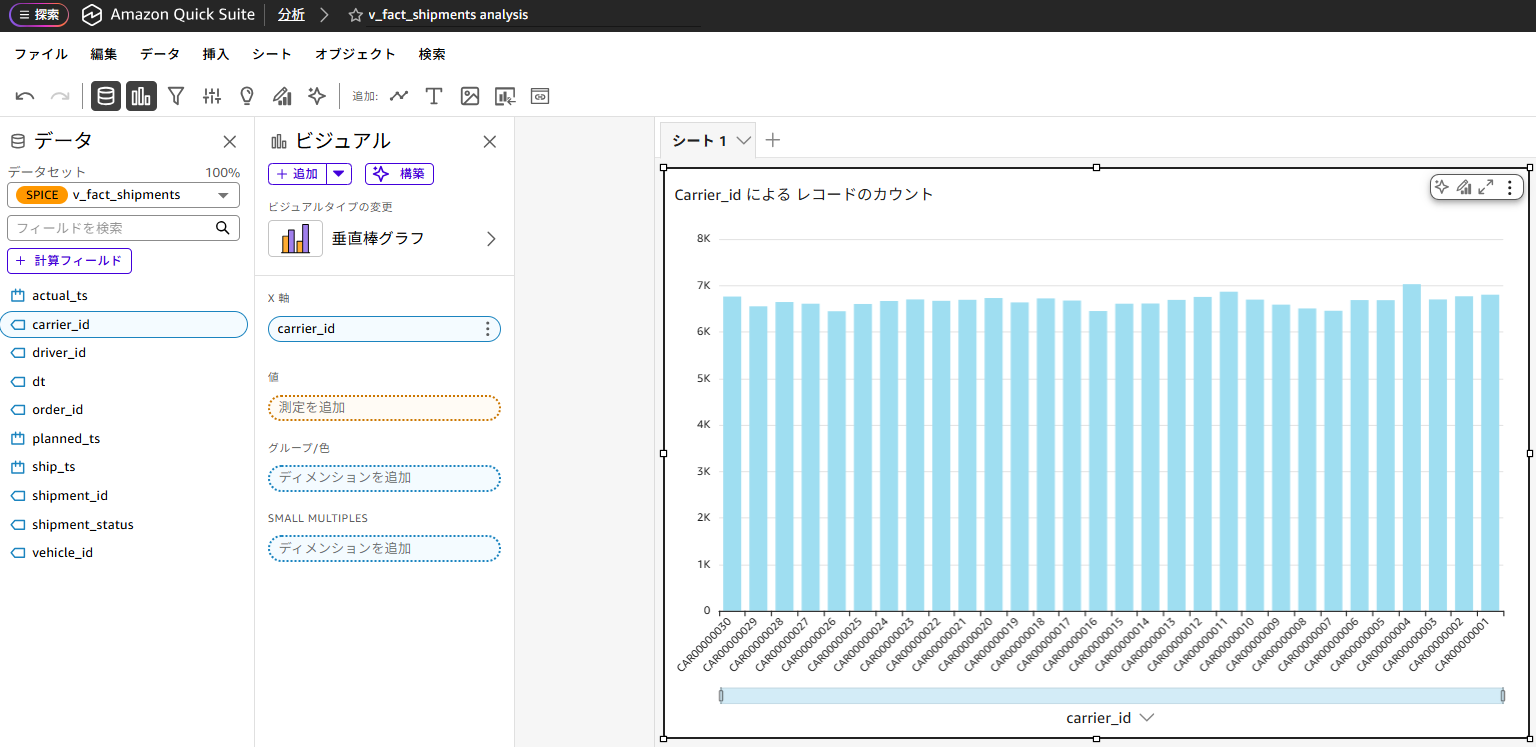
Task: Click the chart's horizontal range scrollbar
Action: click(1111, 695)
